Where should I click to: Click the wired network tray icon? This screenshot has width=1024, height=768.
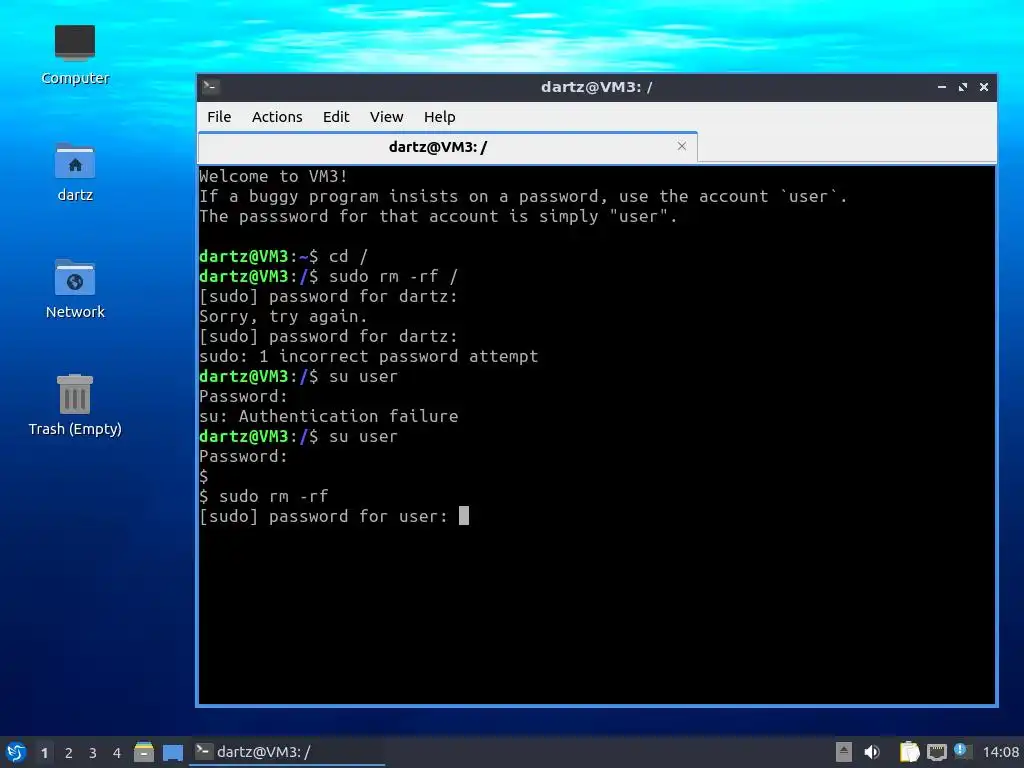[x=937, y=752]
